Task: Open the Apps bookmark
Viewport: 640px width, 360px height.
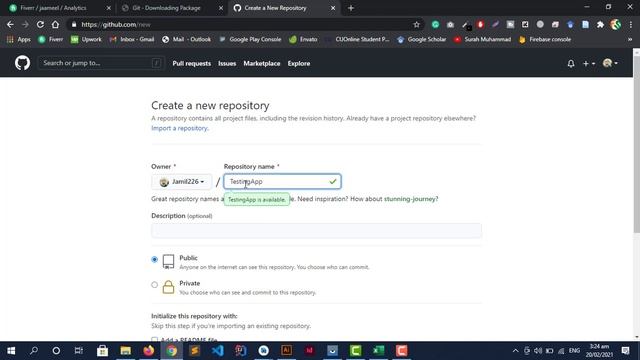Action: (19, 40)
